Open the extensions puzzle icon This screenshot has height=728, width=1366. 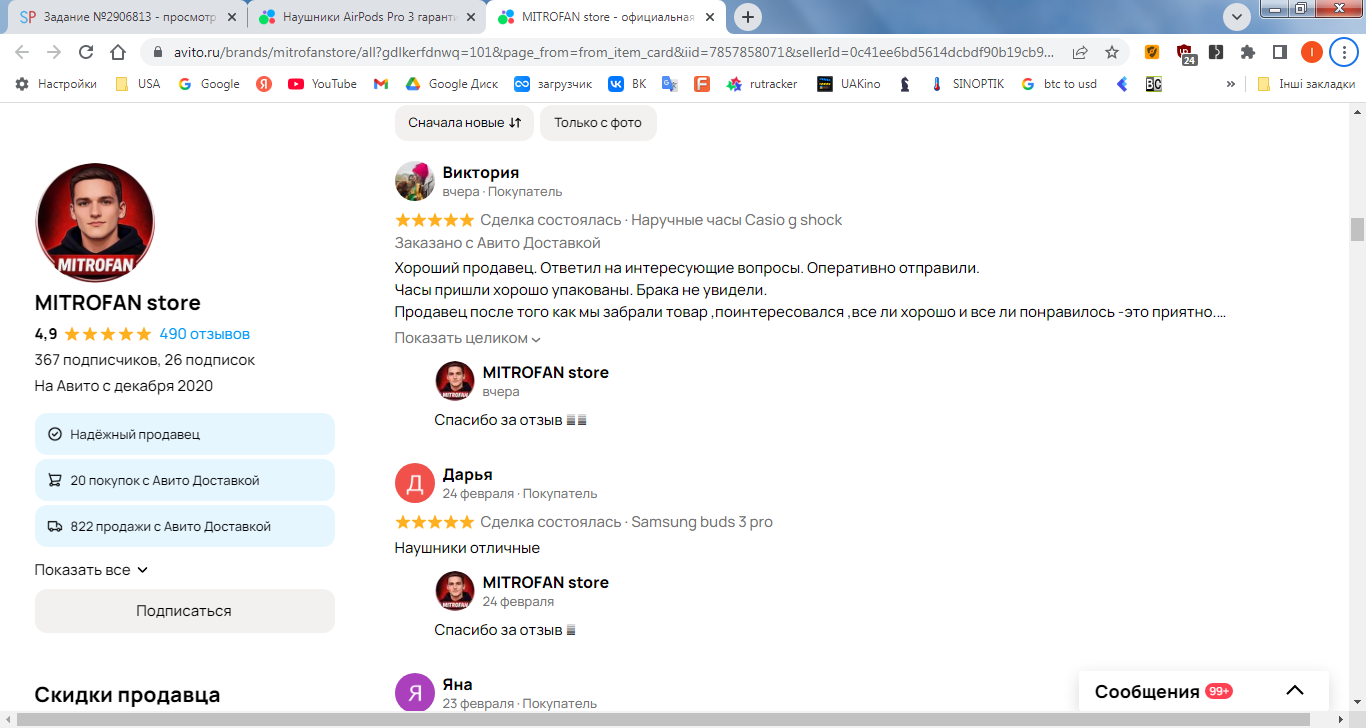coord(1248,53)
